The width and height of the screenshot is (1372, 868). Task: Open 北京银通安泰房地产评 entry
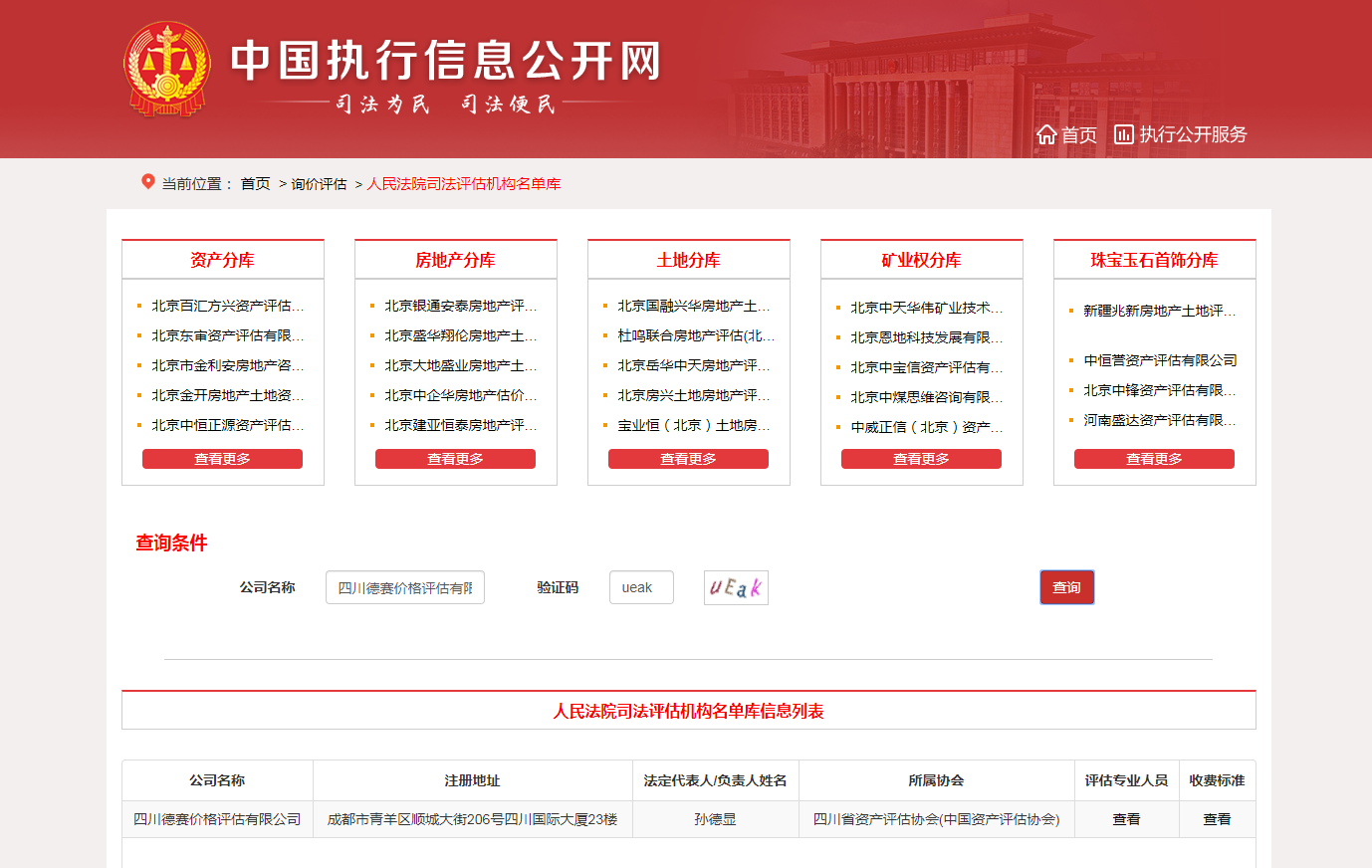click(x=461, y=306)
